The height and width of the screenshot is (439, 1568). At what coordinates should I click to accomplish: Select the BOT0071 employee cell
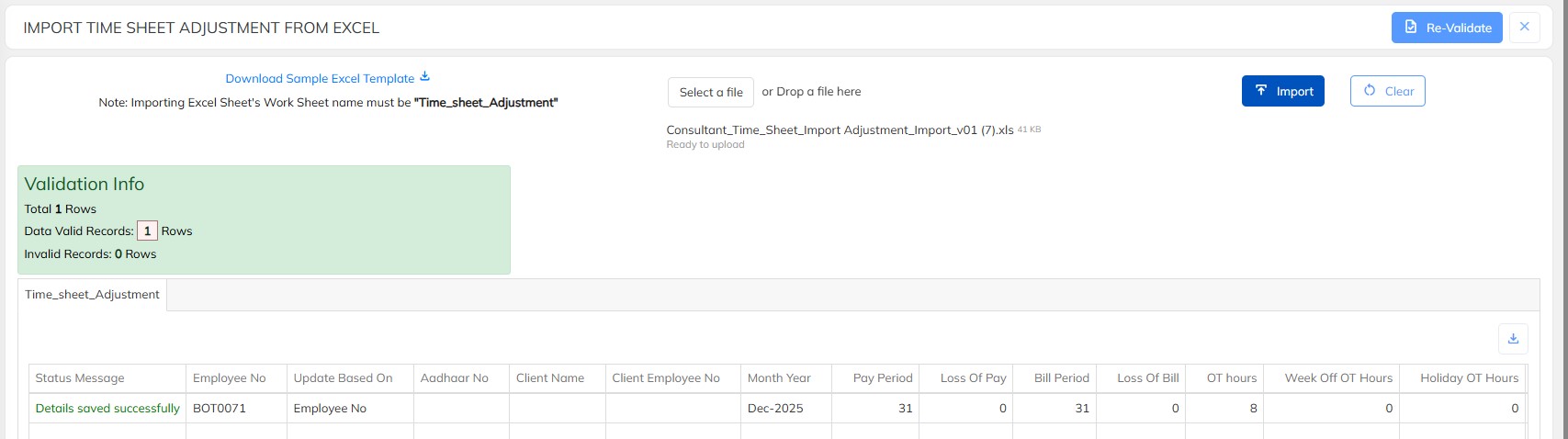point(220,409)
